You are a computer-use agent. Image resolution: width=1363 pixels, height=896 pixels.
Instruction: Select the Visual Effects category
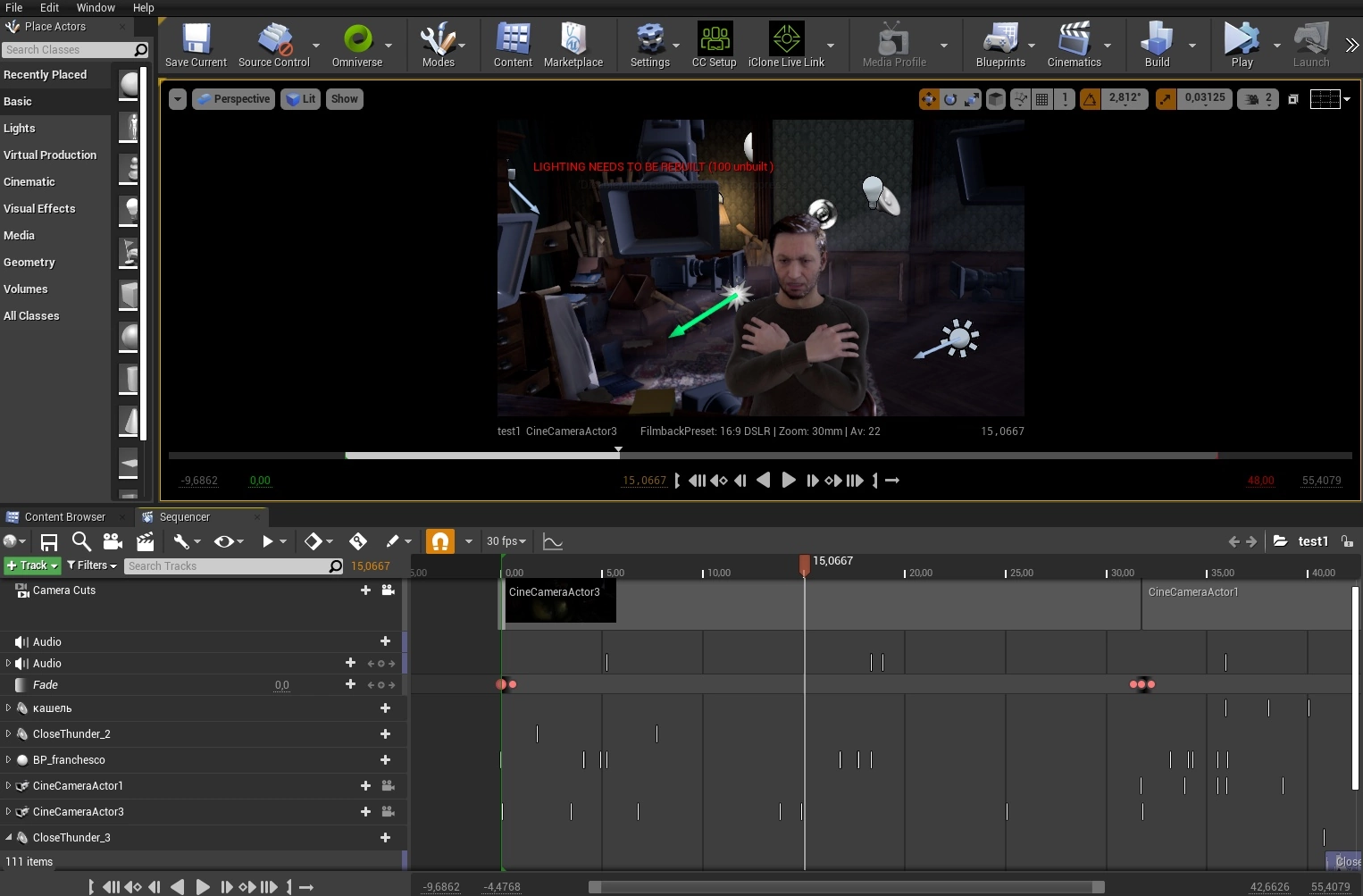pyautogui.click(x=55, y=208)
